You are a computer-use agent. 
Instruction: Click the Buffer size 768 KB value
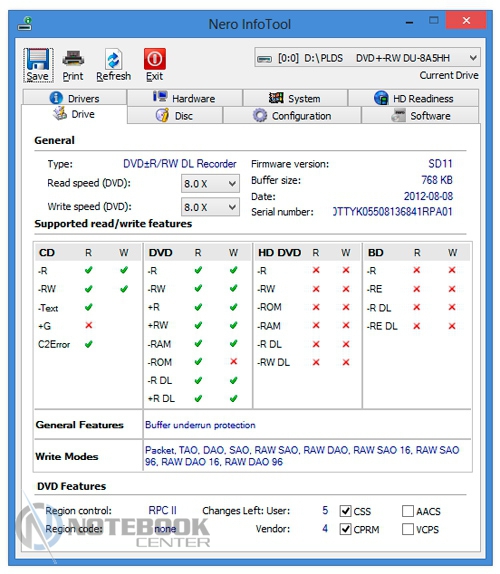click(x=437, y=180)
